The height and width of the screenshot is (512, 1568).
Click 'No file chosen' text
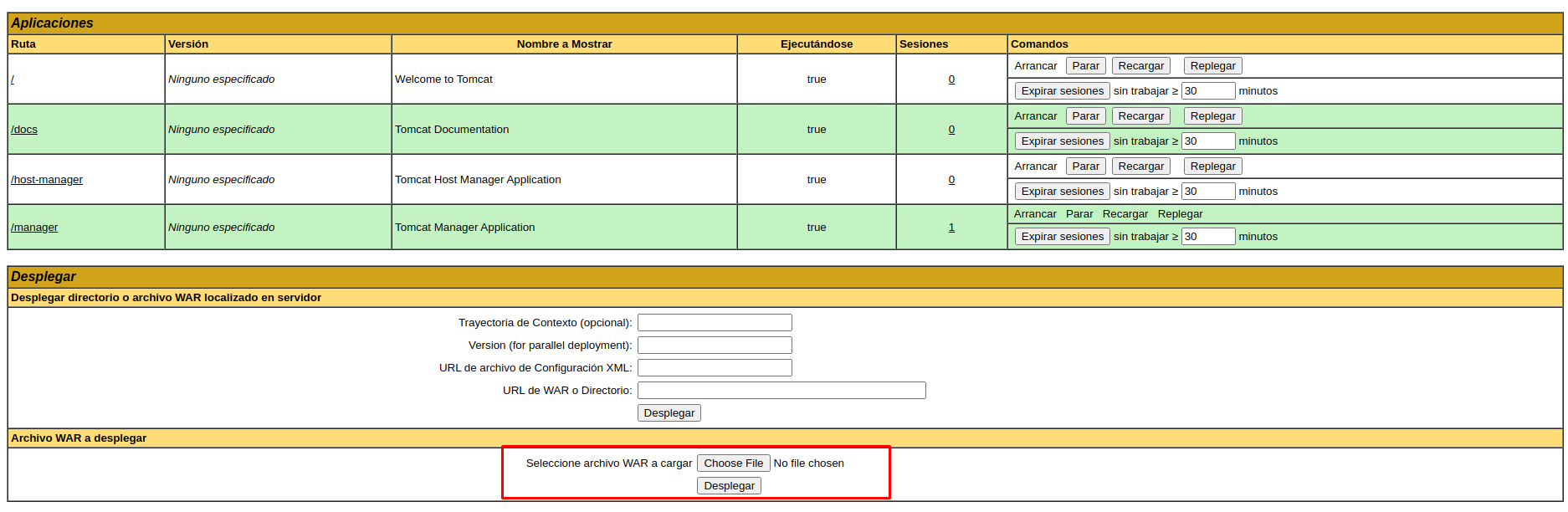pos(808,463)
